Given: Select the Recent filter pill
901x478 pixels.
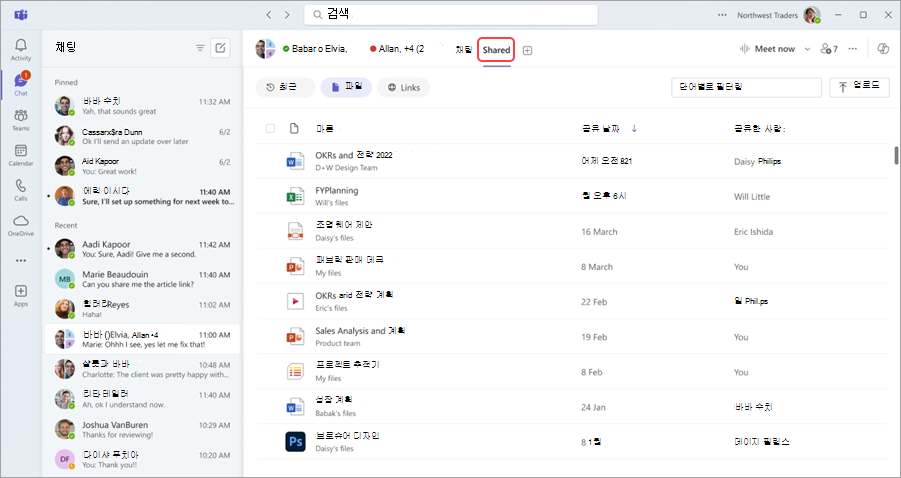Looking at the screenshot, I should click(285, 87).
